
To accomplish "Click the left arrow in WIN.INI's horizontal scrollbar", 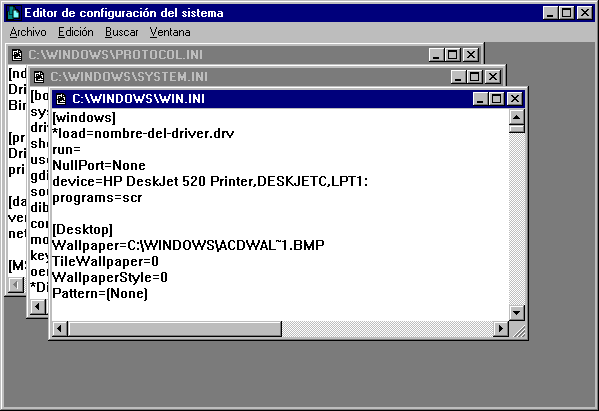I will (60, 328).
